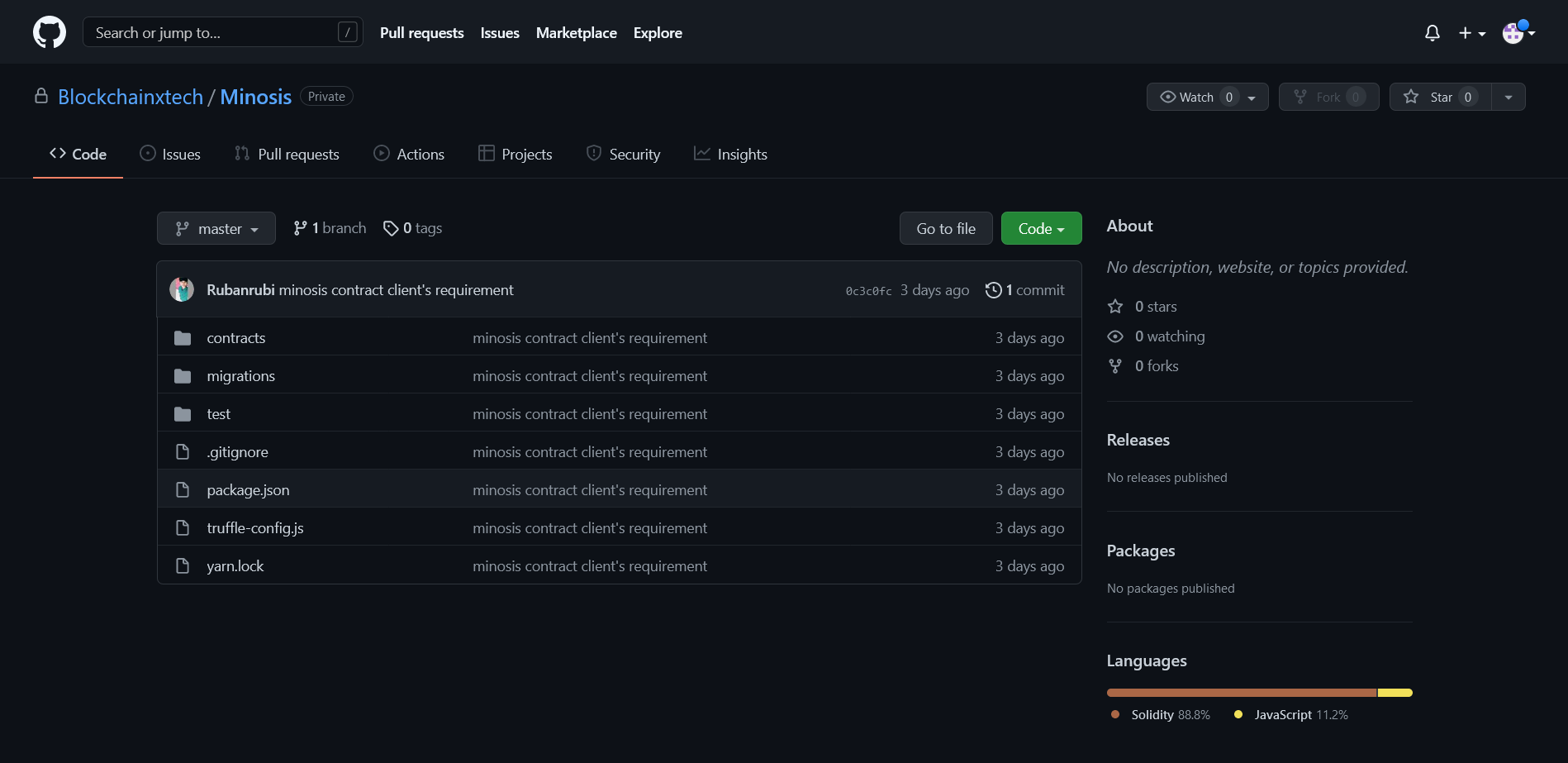Viewport: 1568px width, 763px height.
Task: Switch to the Projects tab
Action: pyautogui.click(x=516, y=154)
